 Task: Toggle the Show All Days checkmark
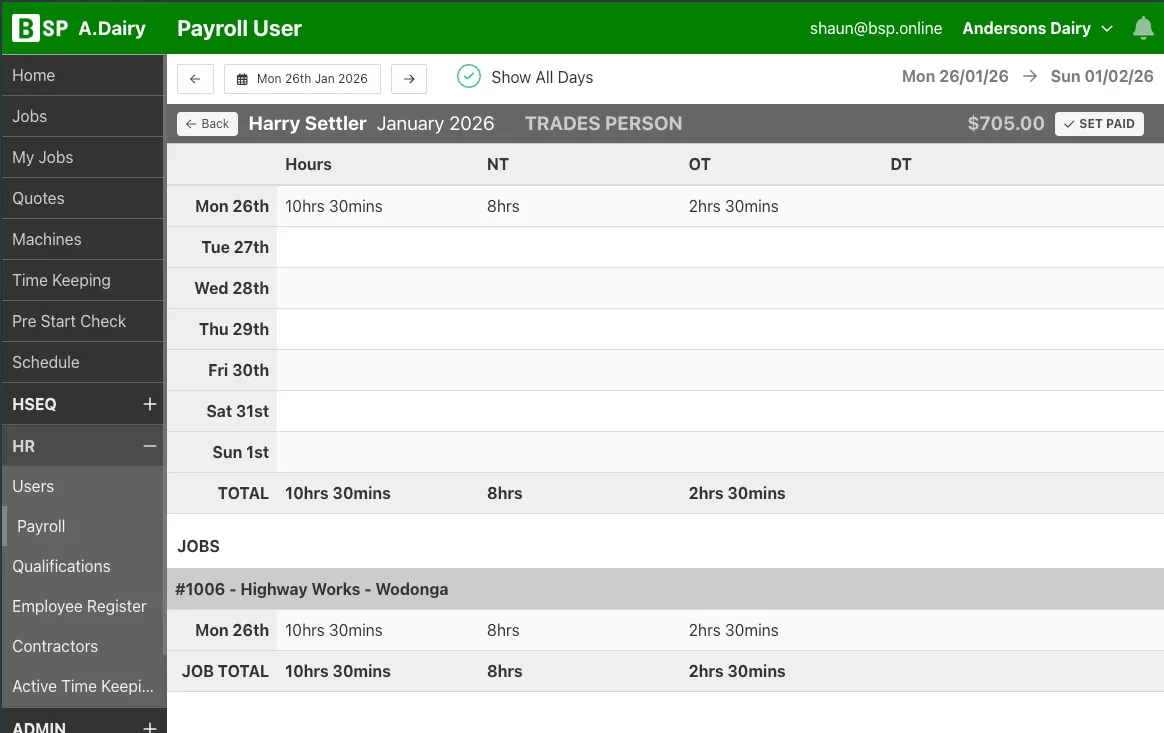tap(468, 76)
